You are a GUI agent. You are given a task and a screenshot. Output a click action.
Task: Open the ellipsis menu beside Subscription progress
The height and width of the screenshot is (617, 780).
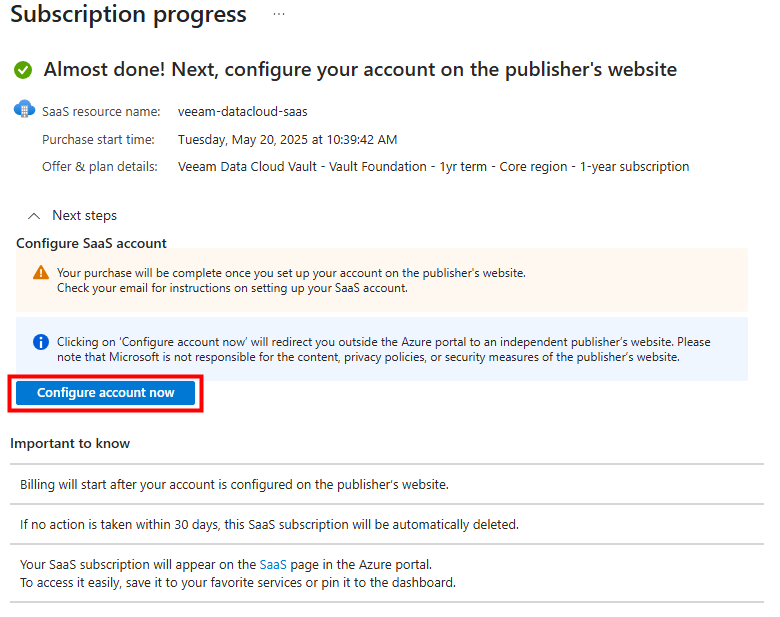coord(279,14)
